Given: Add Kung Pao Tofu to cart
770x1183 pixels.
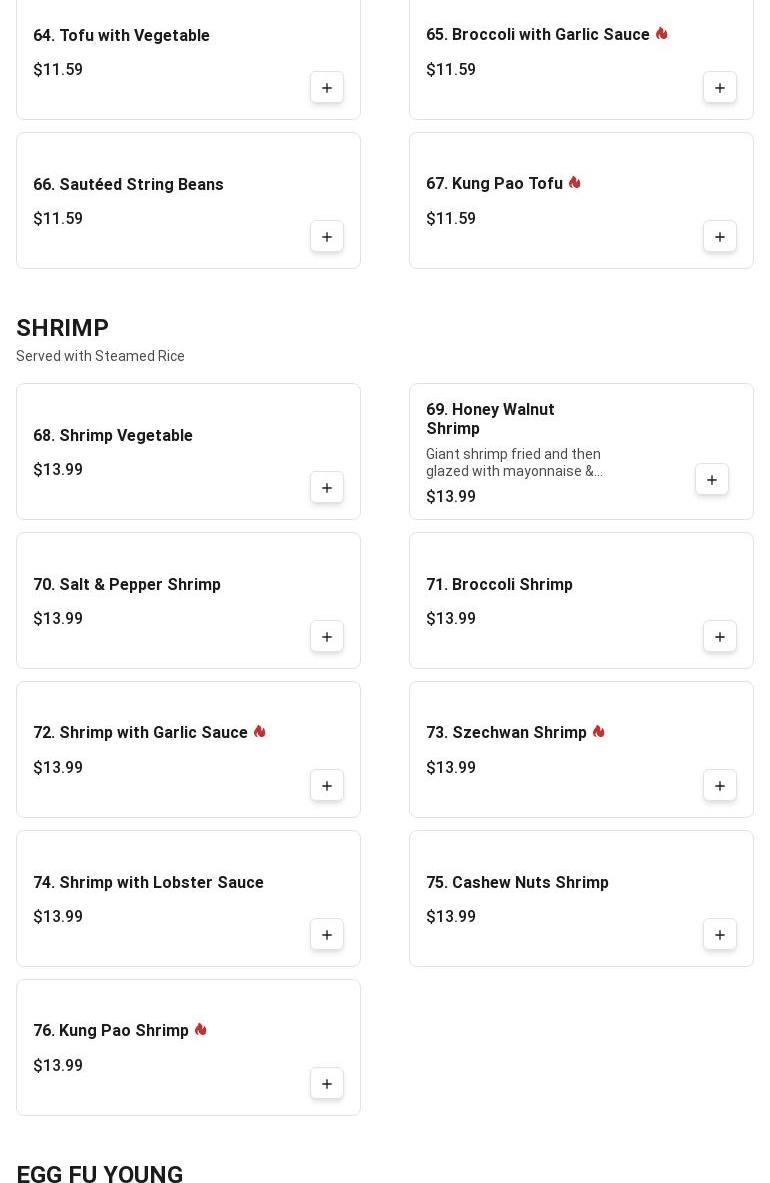Looking at the screenshot, I should tap(720, 237).
